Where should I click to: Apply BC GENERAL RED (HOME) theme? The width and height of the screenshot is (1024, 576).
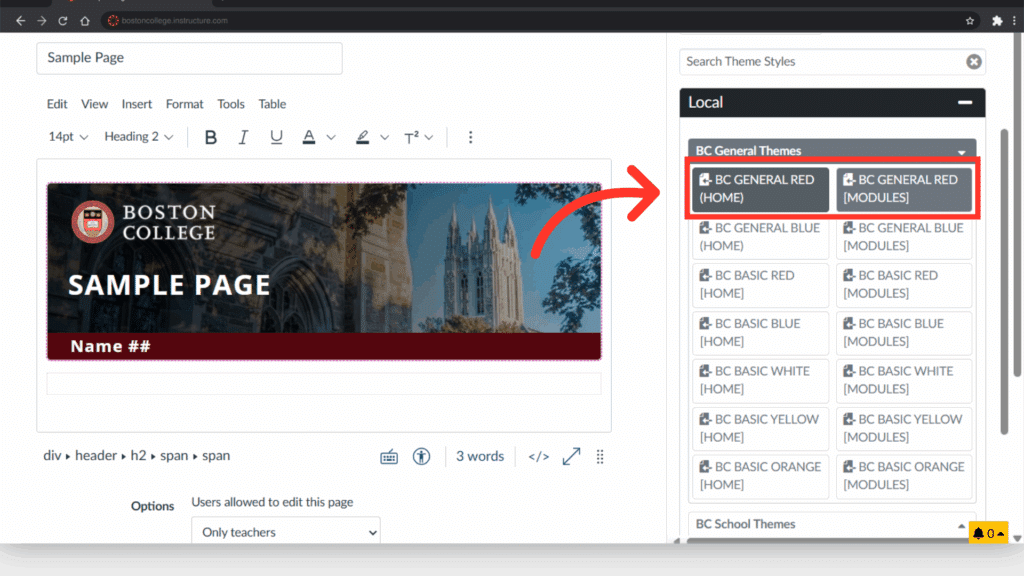pos(760,189)
